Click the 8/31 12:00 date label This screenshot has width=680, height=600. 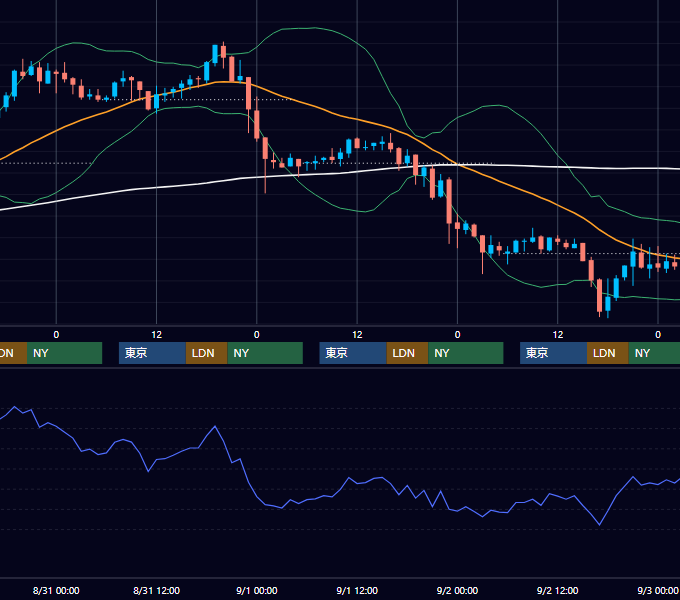click(x=156, y=590)
